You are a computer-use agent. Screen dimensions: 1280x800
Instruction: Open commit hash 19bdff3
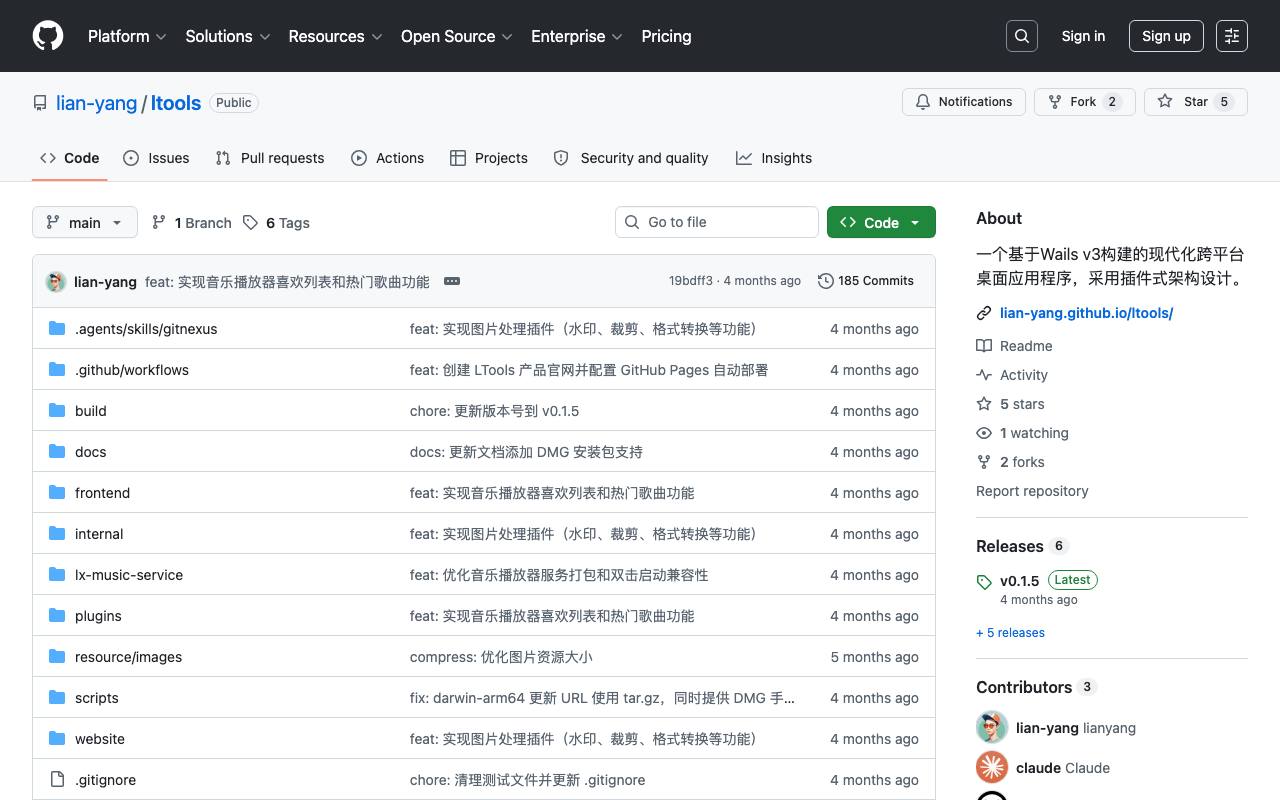(691, 281)
